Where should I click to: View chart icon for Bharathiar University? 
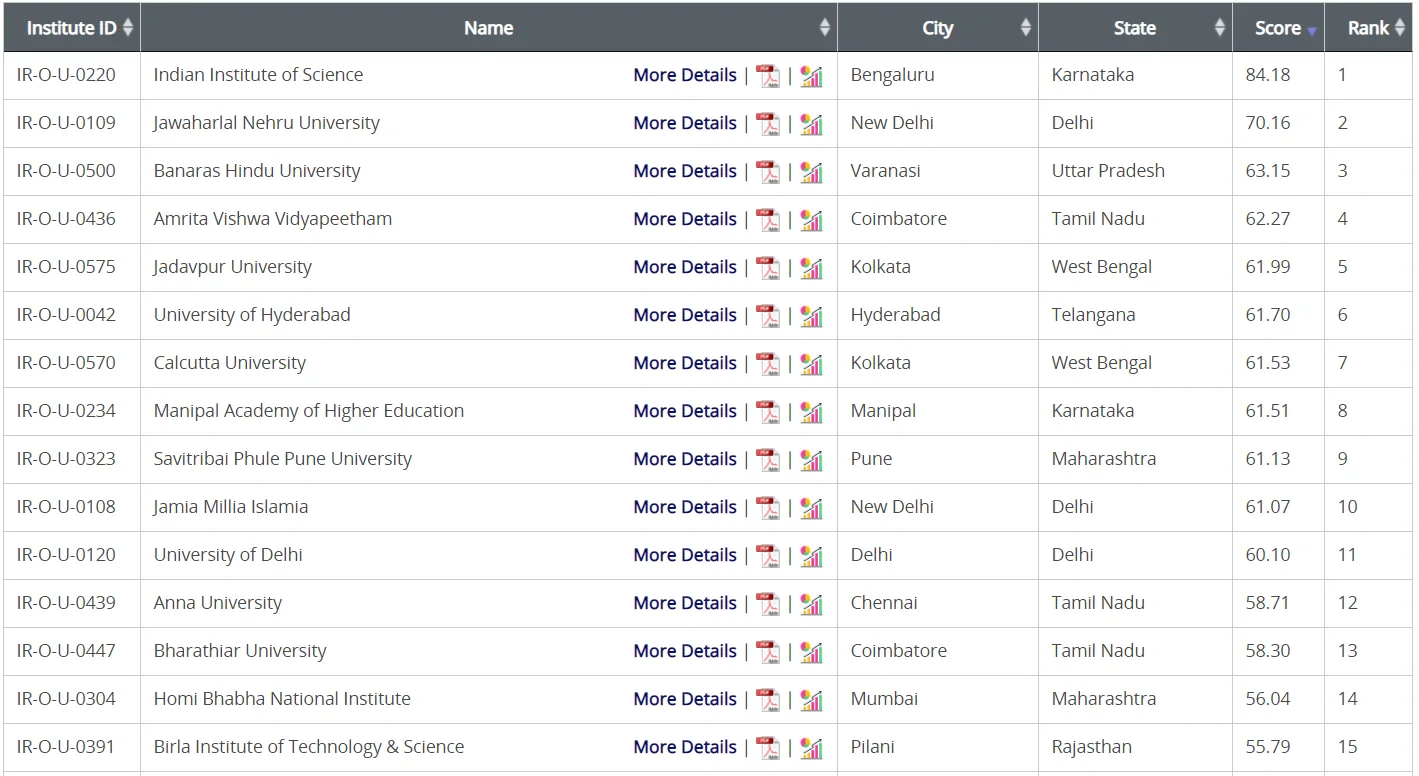[x=811, y=652]
